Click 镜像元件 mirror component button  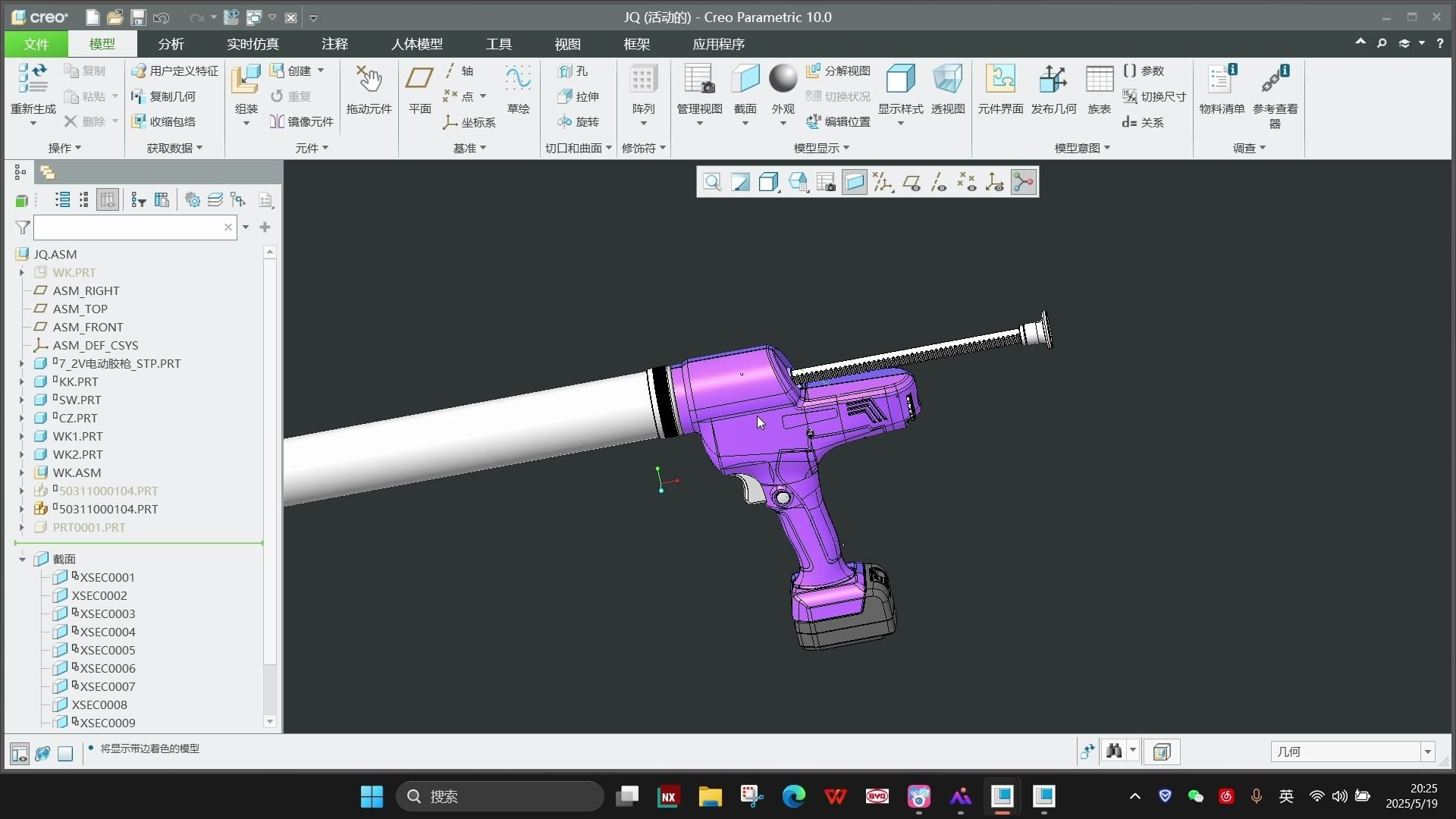tap(301, 121)
